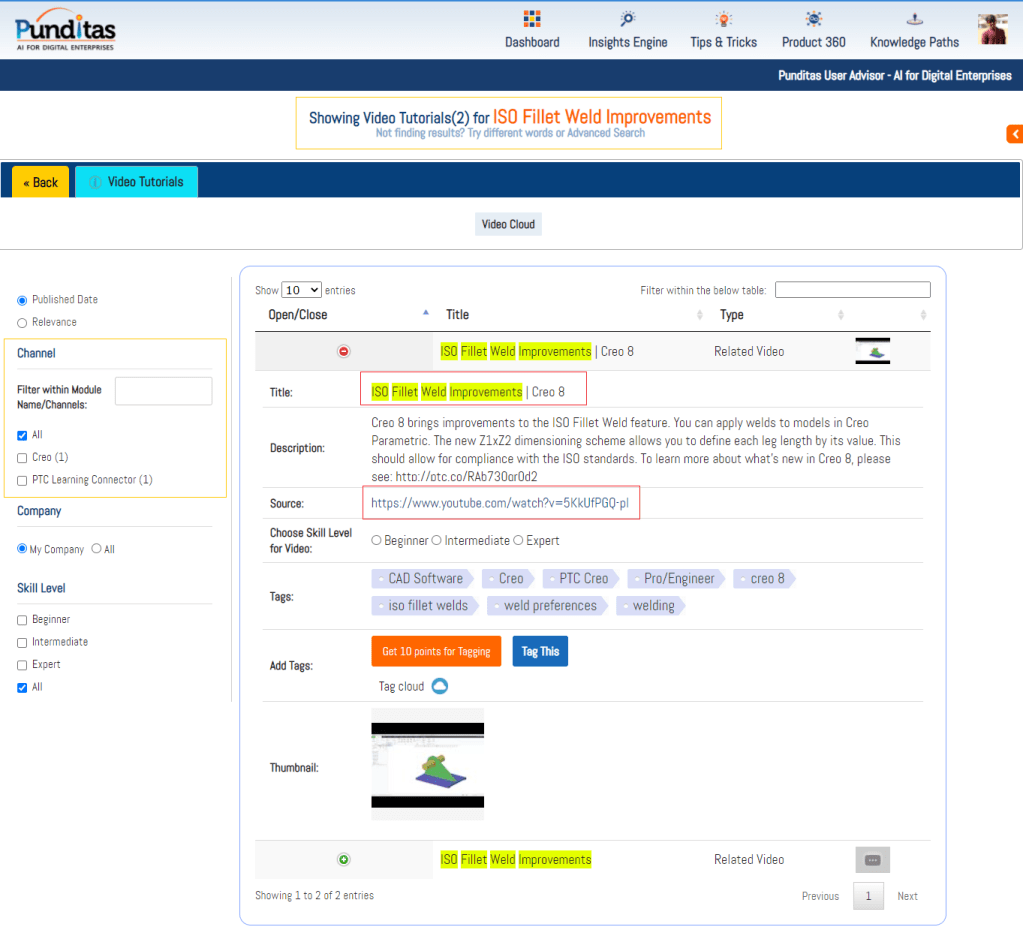Image resolution: width=1023 pixels, height=933 pixels.
Task: Open the Dashboard icon in top navigation
Action: pos(532,19)
